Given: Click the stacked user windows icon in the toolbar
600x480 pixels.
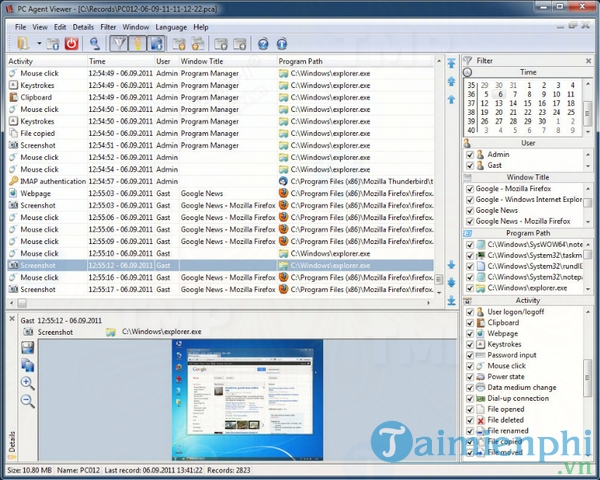Looking at the screenshot, I should [197, 44].
